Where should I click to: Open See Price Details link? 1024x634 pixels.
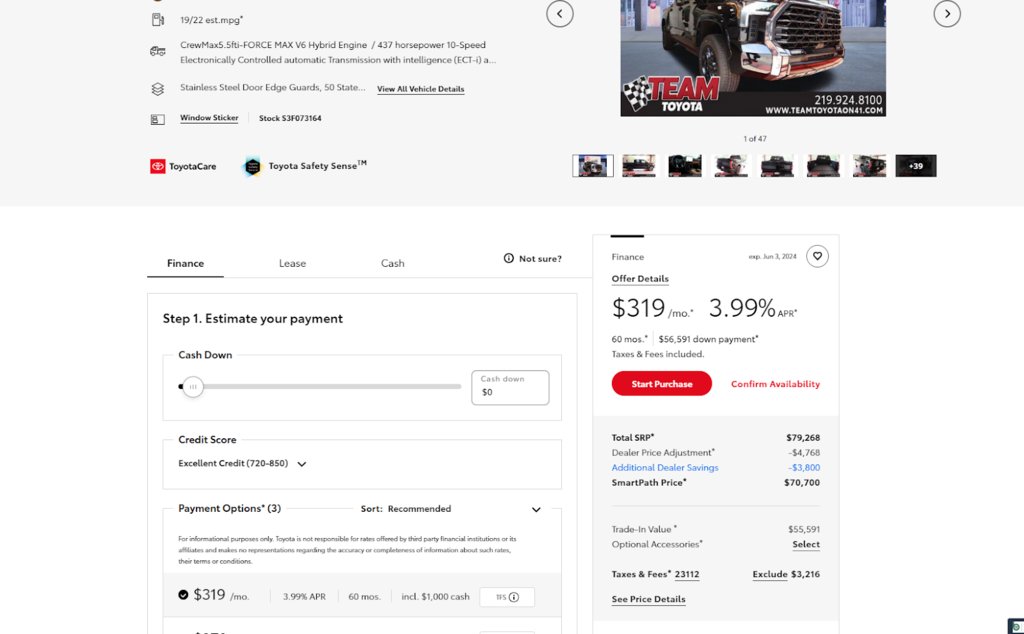(x=648, y=599)
